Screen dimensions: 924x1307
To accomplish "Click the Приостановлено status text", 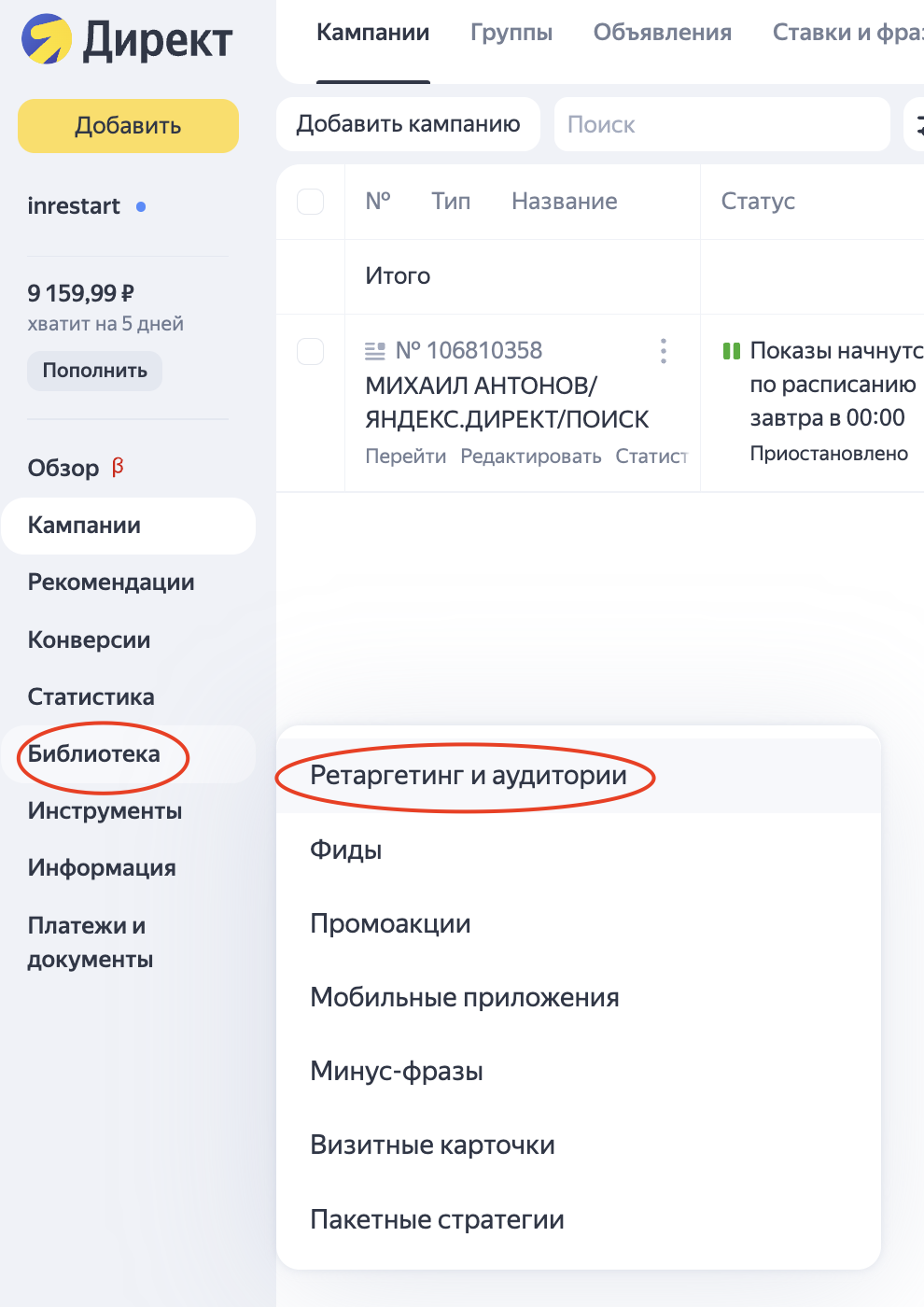I will click(x=829, y=454).
